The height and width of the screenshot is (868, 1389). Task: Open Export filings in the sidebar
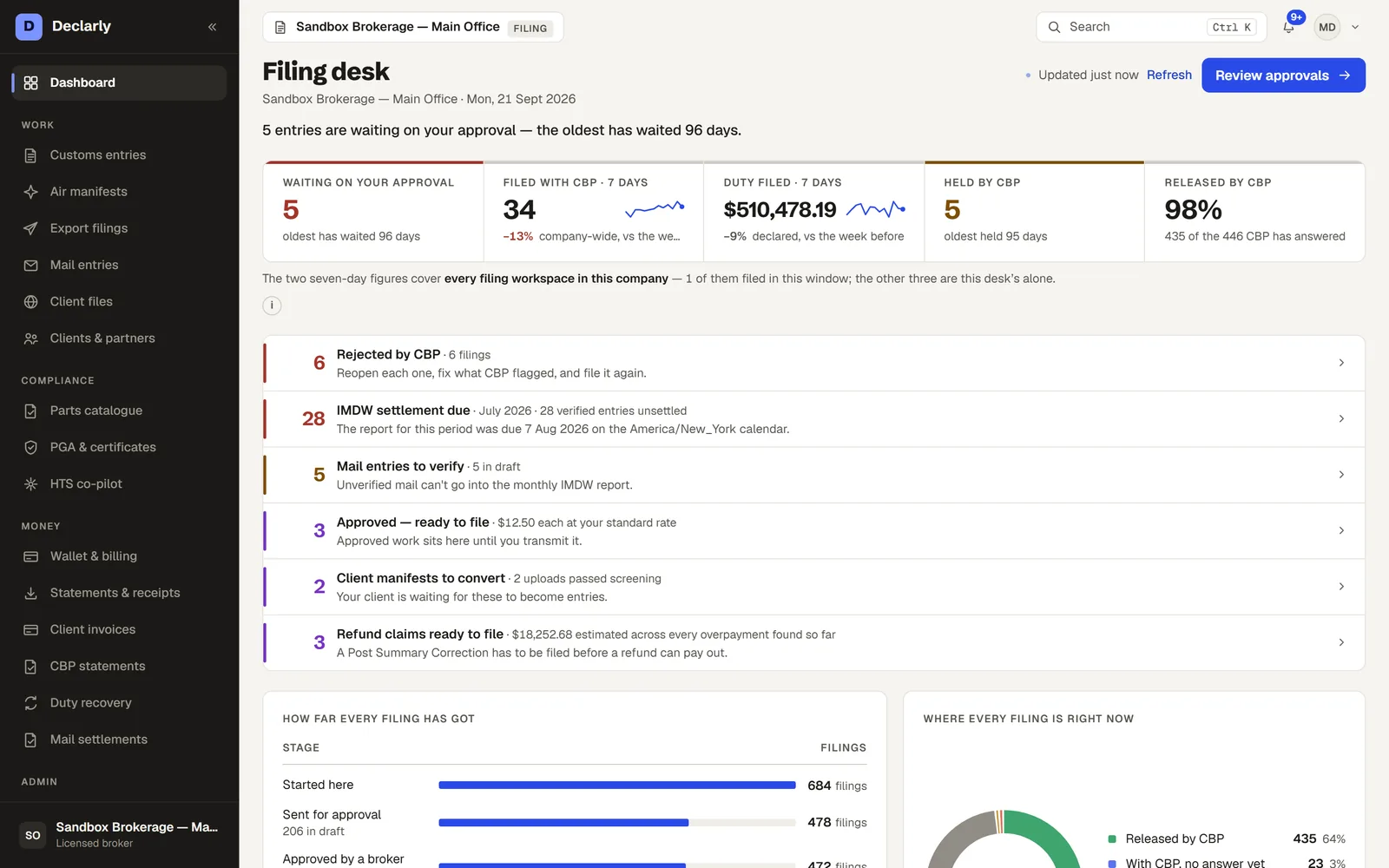coord(119,228)
